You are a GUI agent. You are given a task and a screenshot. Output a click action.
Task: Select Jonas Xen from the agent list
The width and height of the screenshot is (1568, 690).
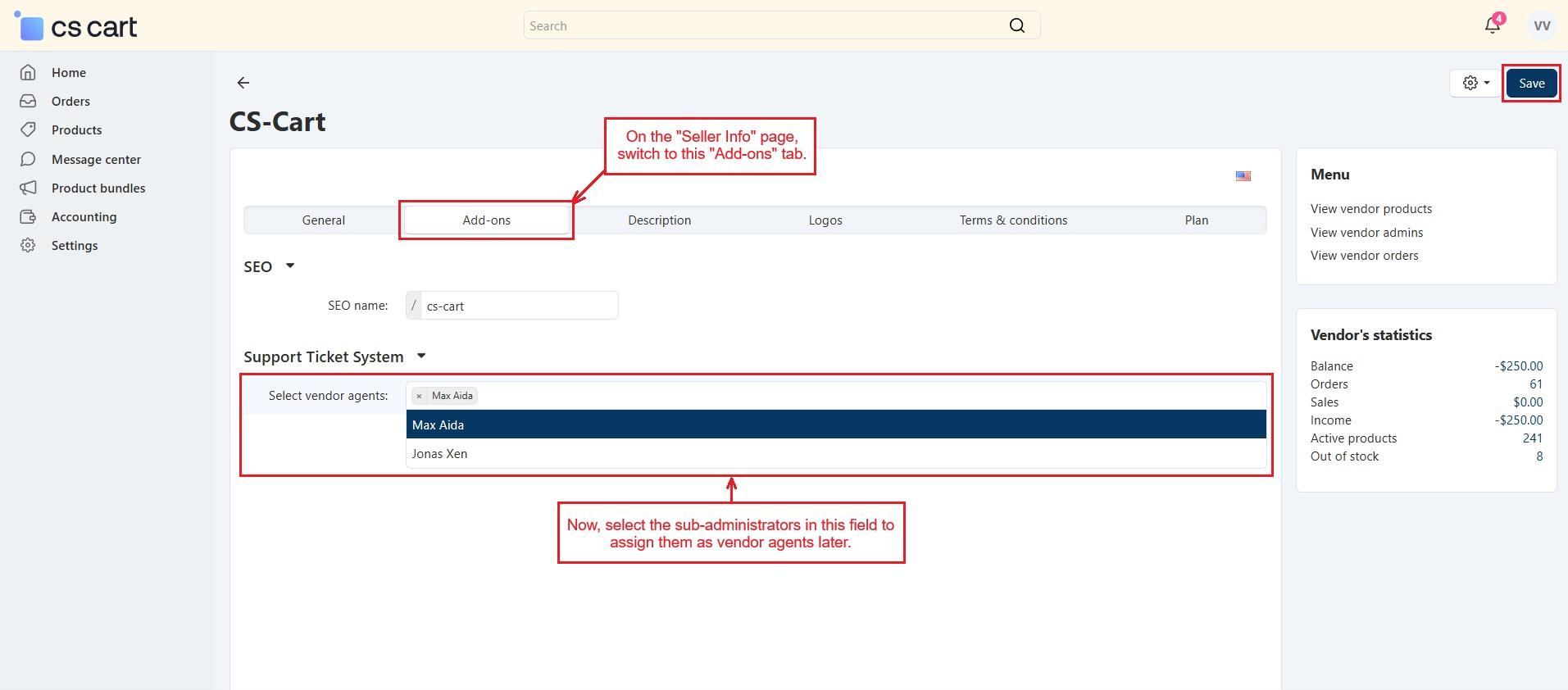pyautogui.click(x=440, y=454)
